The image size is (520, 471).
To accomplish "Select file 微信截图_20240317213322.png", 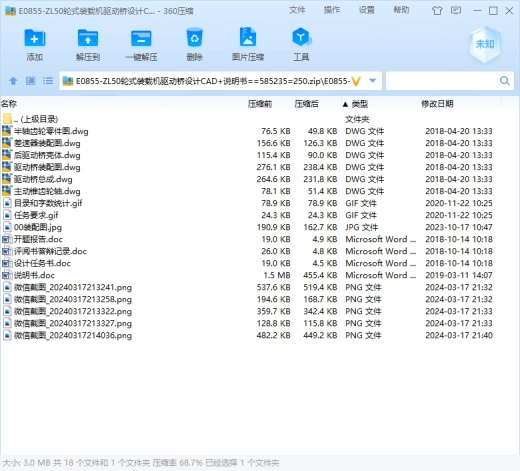I will 73,311.
